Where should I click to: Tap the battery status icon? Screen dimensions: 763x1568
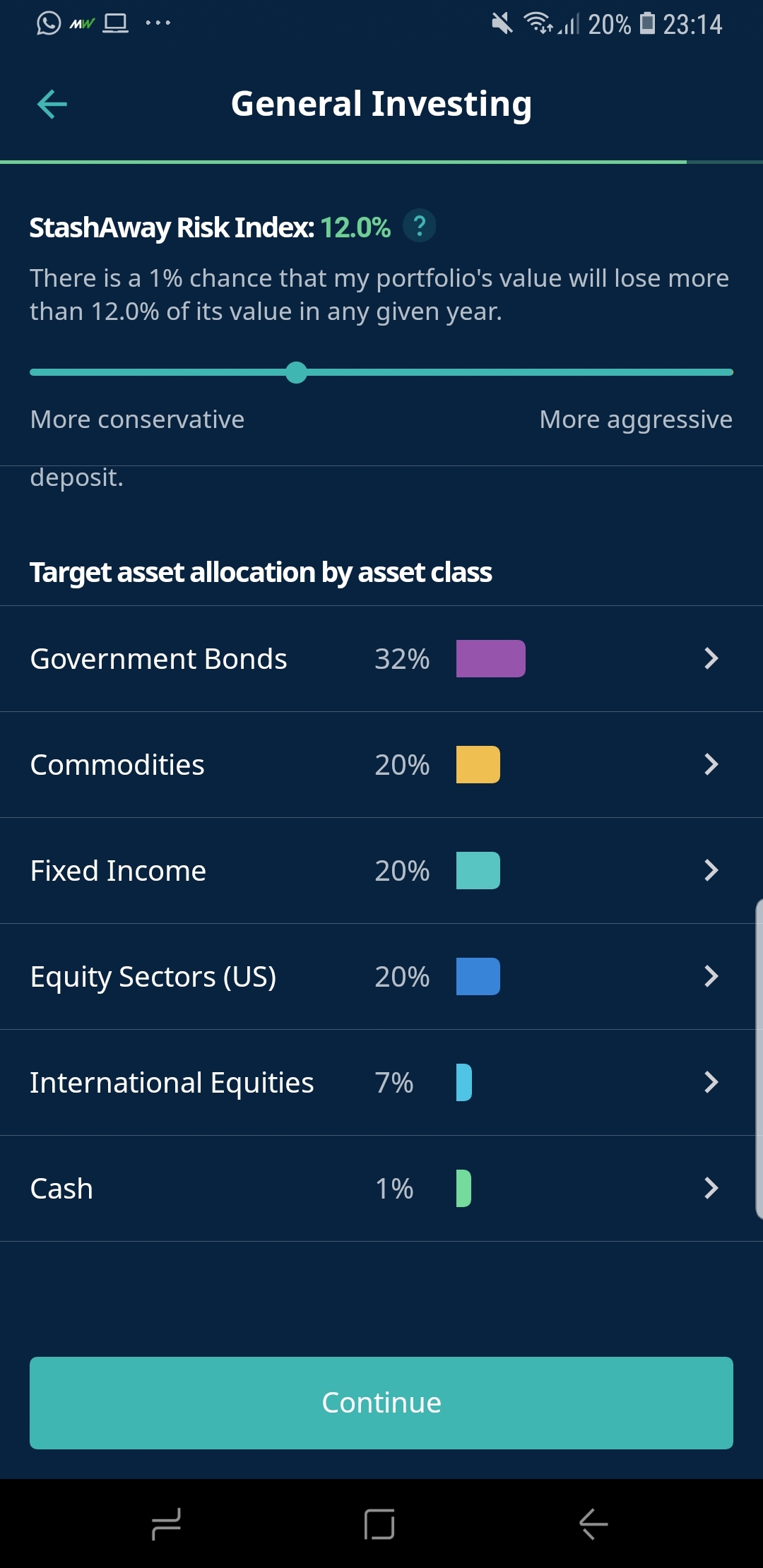coord(647,23)
